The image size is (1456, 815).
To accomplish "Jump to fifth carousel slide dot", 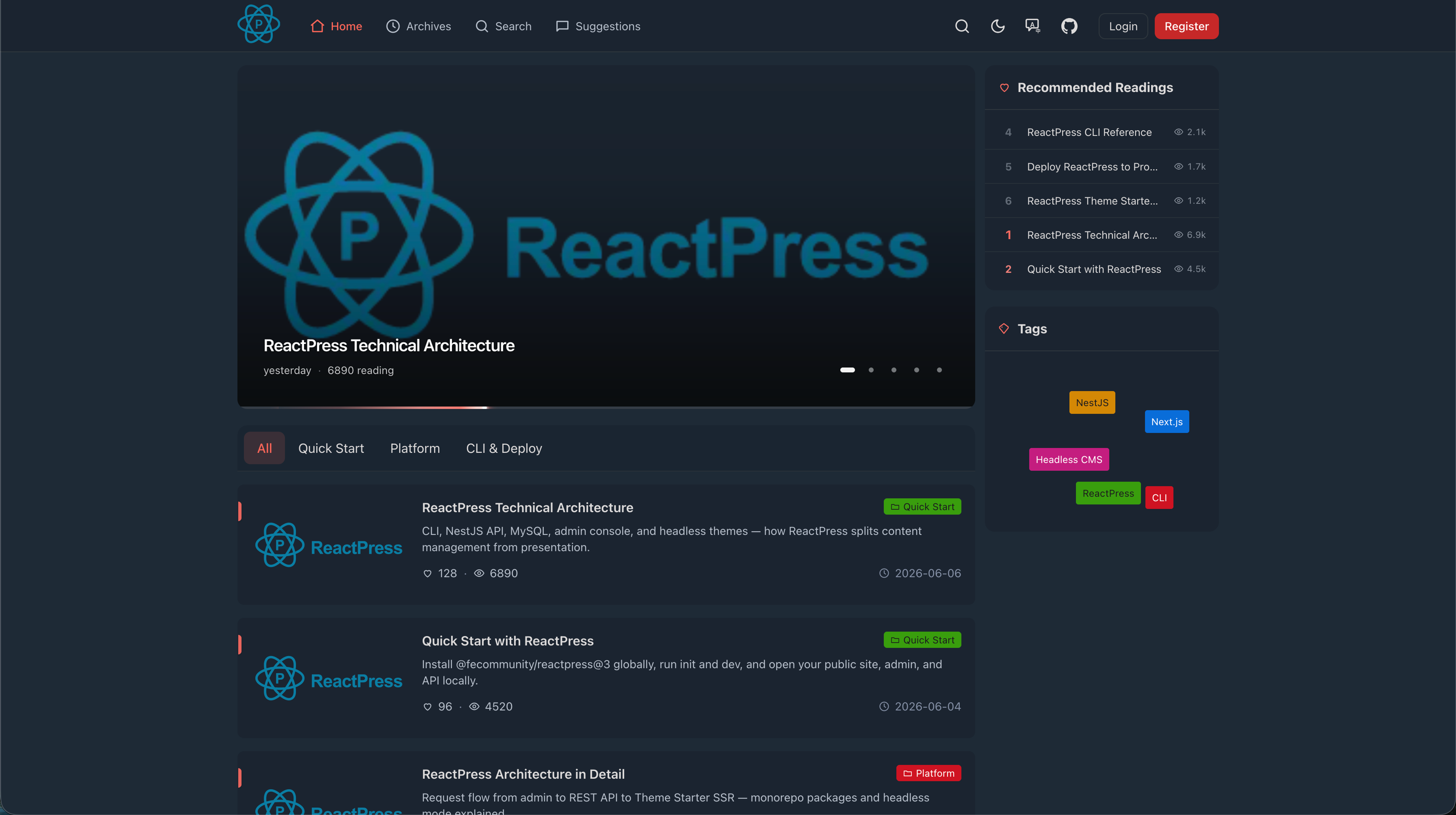I will pyautogui.click(x=939, y=370).
